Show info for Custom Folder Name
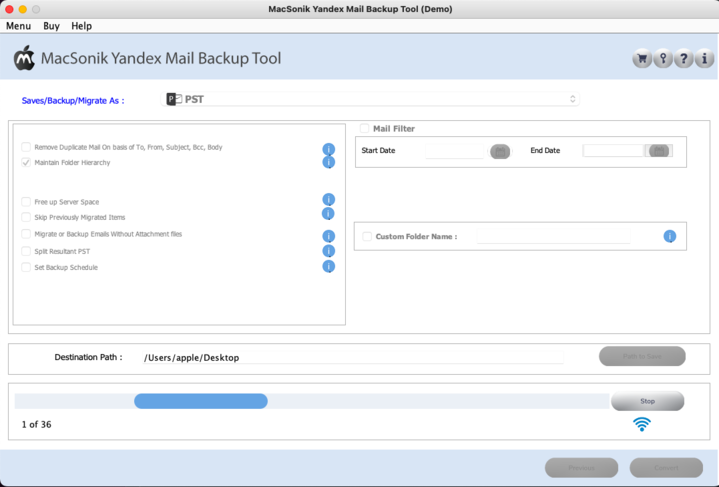Screen dimensions: 719x487 pyautogui.click(x=669, y=236)
